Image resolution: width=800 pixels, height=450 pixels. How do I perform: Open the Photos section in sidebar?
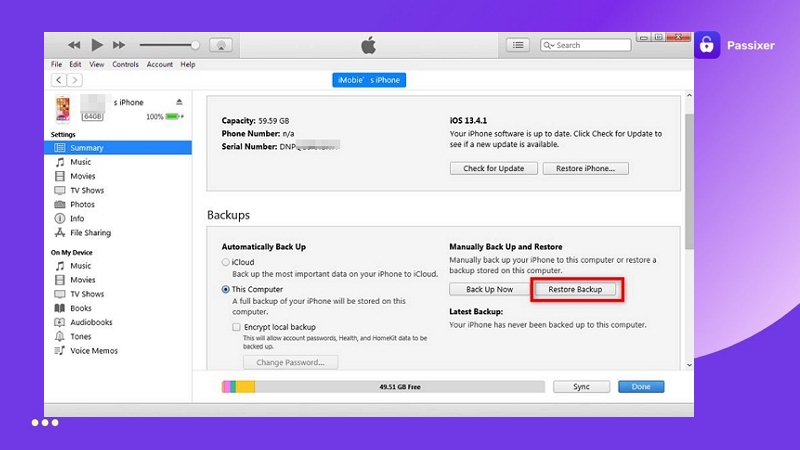click(x=82, y=204)
